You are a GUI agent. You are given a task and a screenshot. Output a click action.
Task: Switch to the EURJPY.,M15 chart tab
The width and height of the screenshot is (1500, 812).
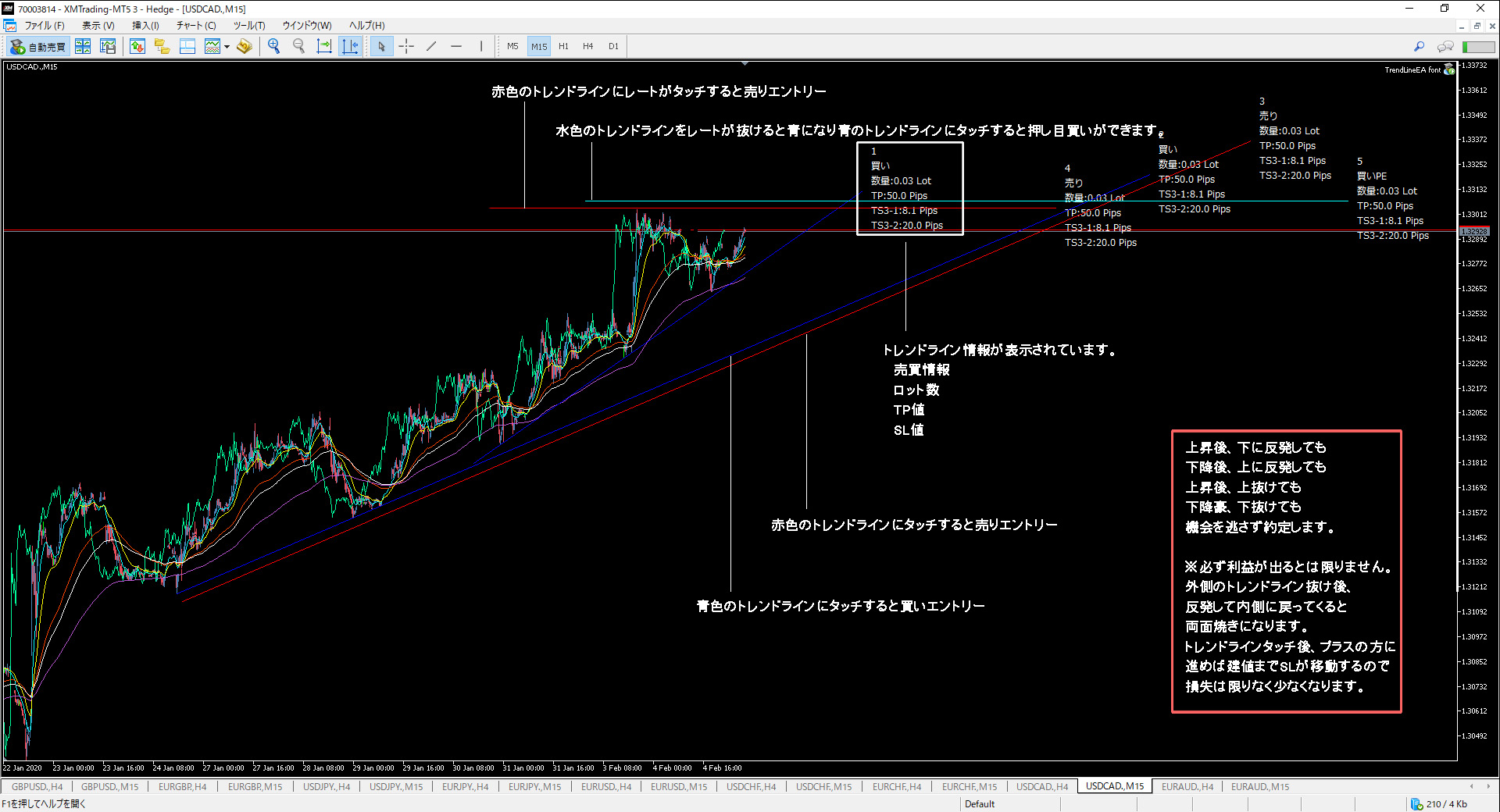tap(534, 786)
